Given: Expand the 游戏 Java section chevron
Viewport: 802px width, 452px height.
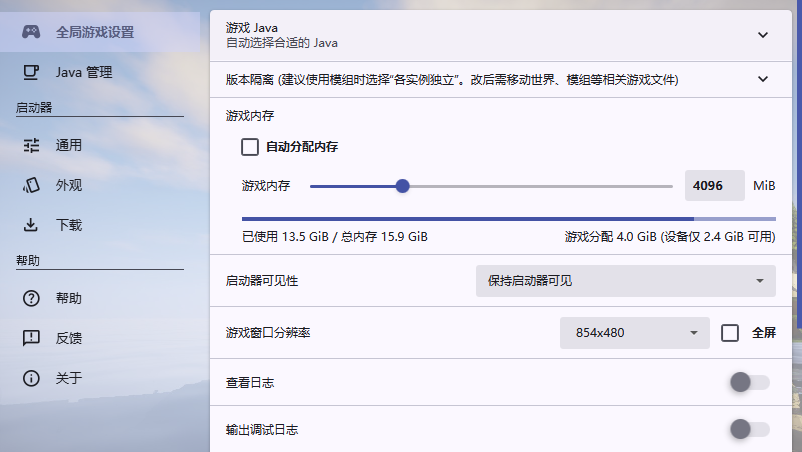Looking at the screenshot, I should [x=763, y=35].
